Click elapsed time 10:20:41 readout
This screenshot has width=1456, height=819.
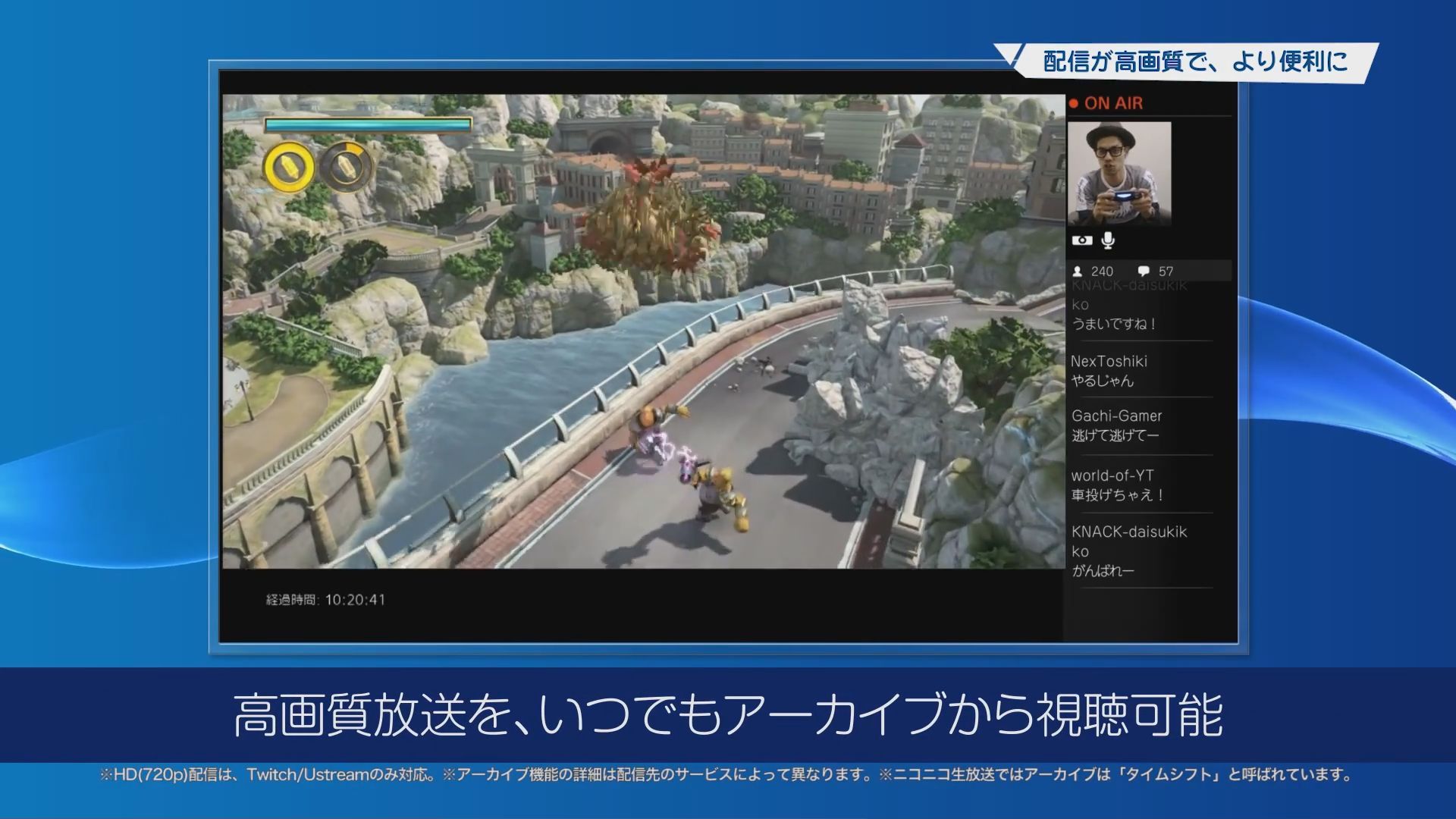(325, 600)
